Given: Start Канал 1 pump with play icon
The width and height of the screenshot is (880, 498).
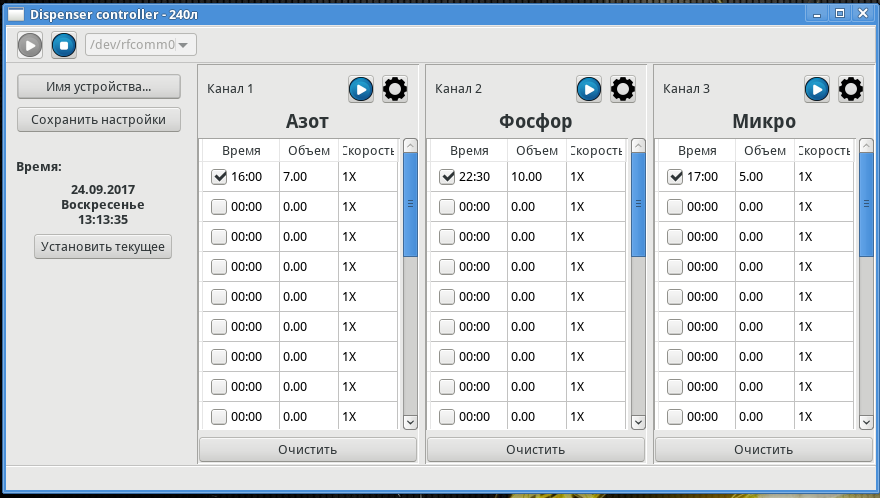Looking at the screenshot, I should (x=361, y=89).
